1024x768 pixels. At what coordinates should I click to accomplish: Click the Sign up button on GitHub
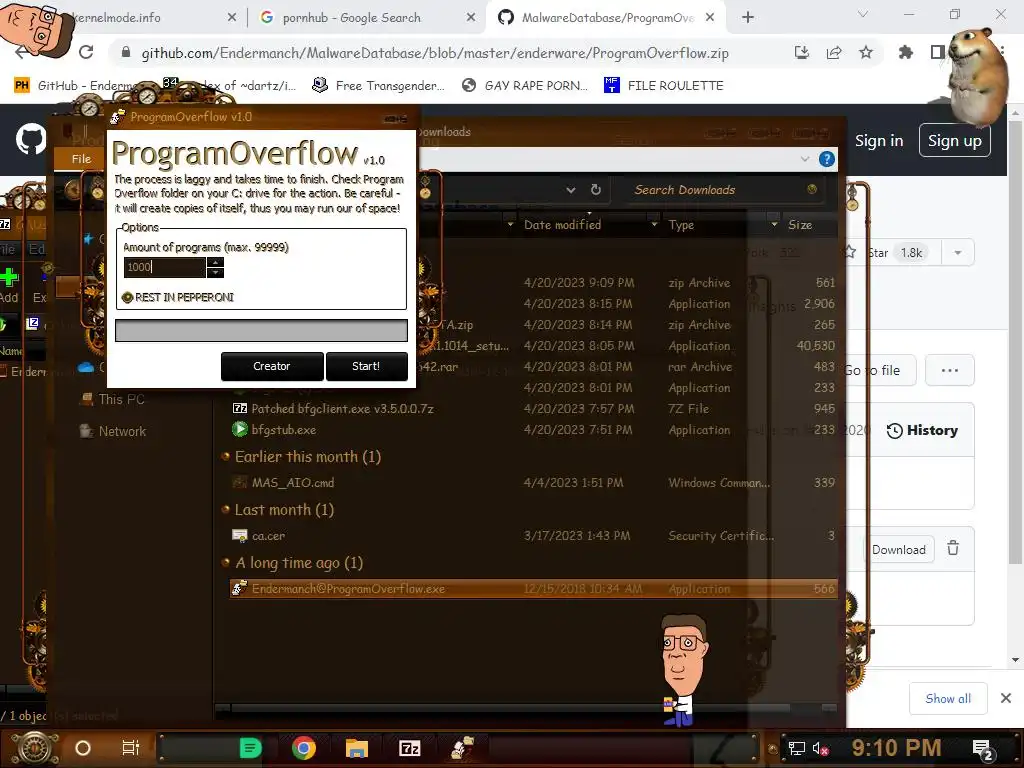pos(955,140)
